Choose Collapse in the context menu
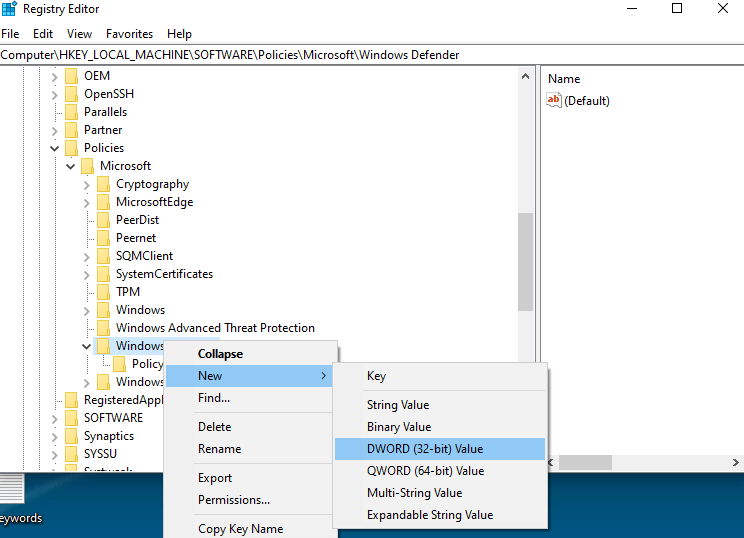Viewport: 744px width, 538px height. coord(250,354)
